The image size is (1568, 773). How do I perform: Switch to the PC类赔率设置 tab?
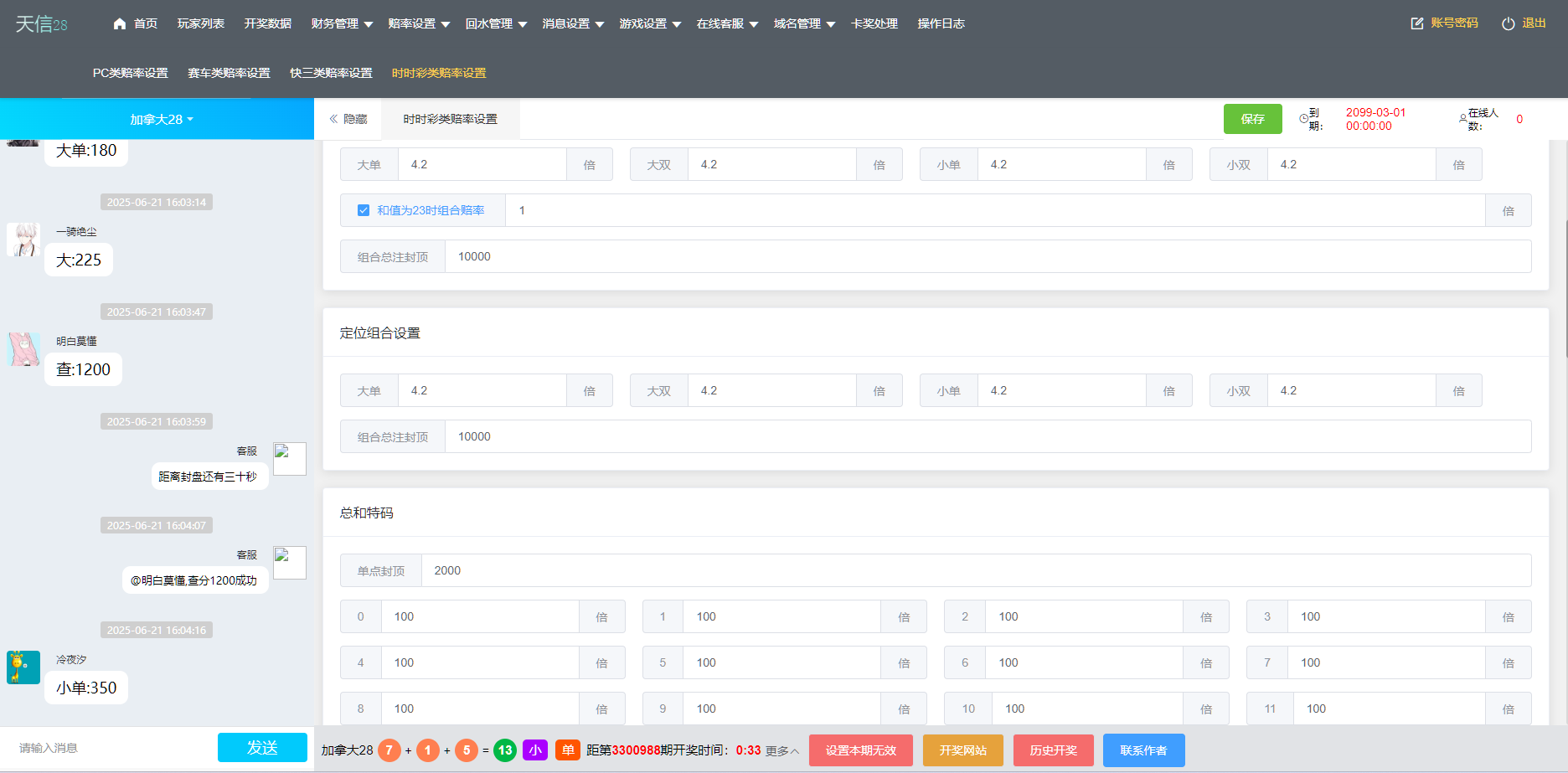(130, 73)
